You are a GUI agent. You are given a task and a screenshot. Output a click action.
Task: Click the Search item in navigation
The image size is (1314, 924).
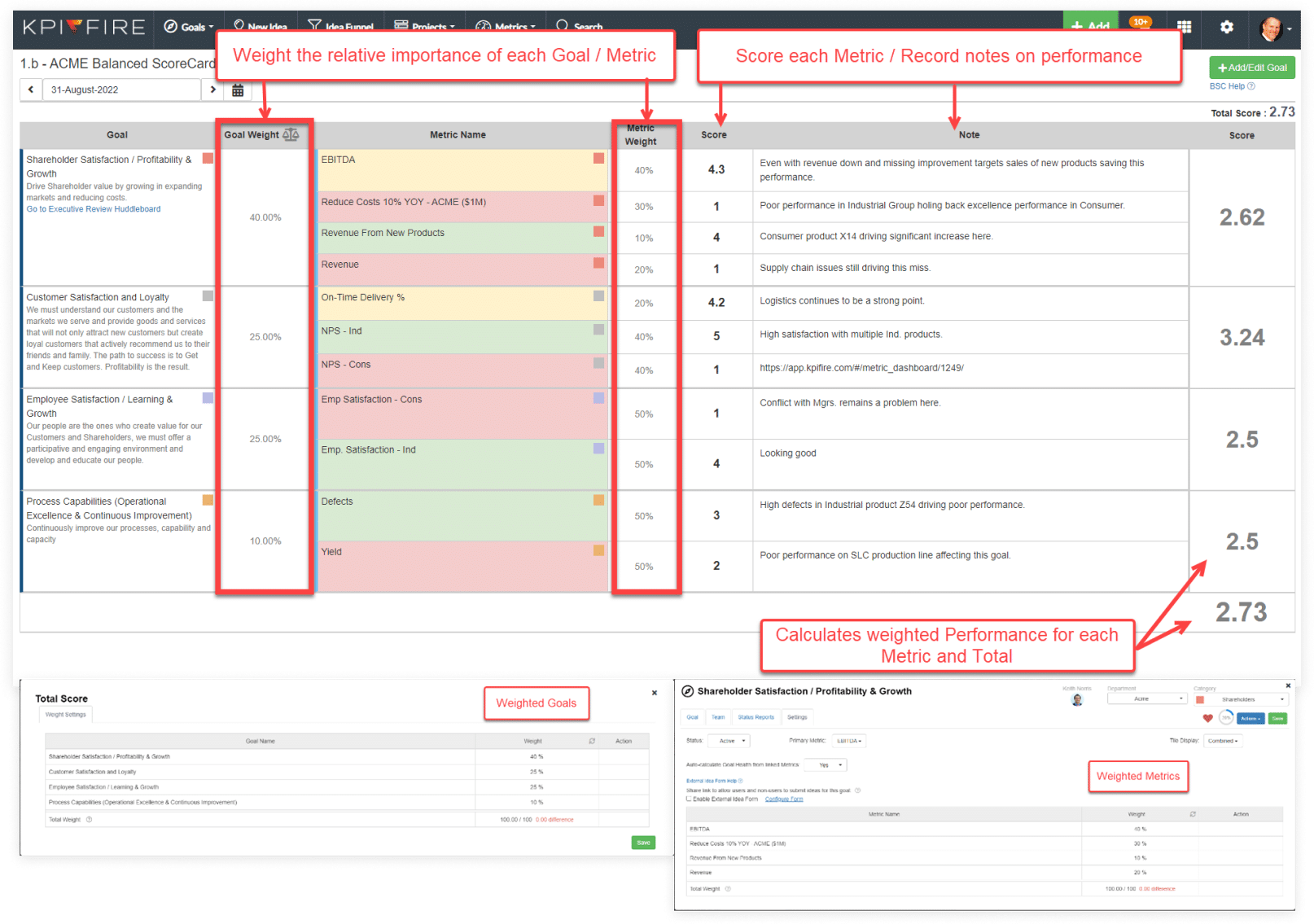(x=579, y=26)
